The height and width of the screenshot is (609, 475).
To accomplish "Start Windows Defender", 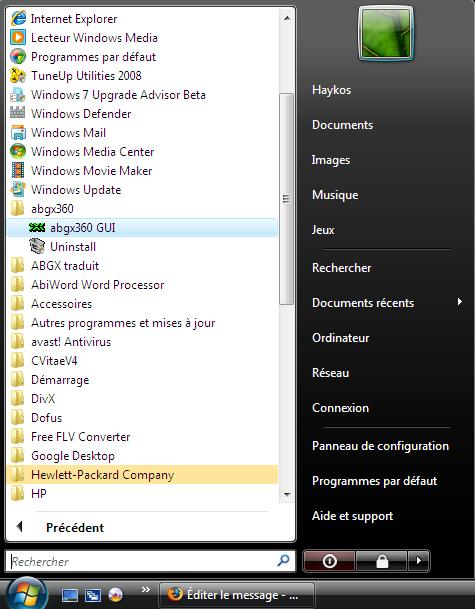I will pyautogui.click(x=71, y=113).
